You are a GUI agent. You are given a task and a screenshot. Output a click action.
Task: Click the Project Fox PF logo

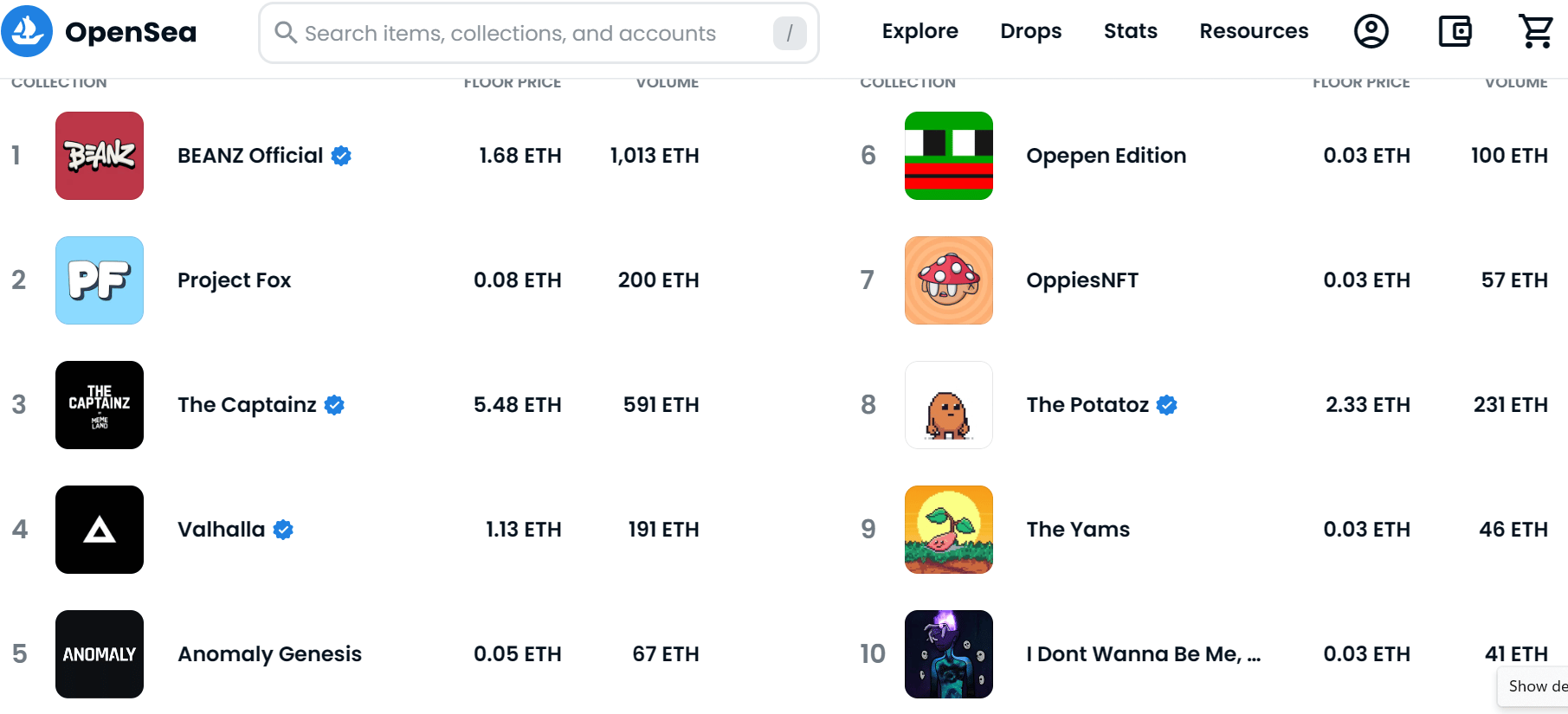100,280
